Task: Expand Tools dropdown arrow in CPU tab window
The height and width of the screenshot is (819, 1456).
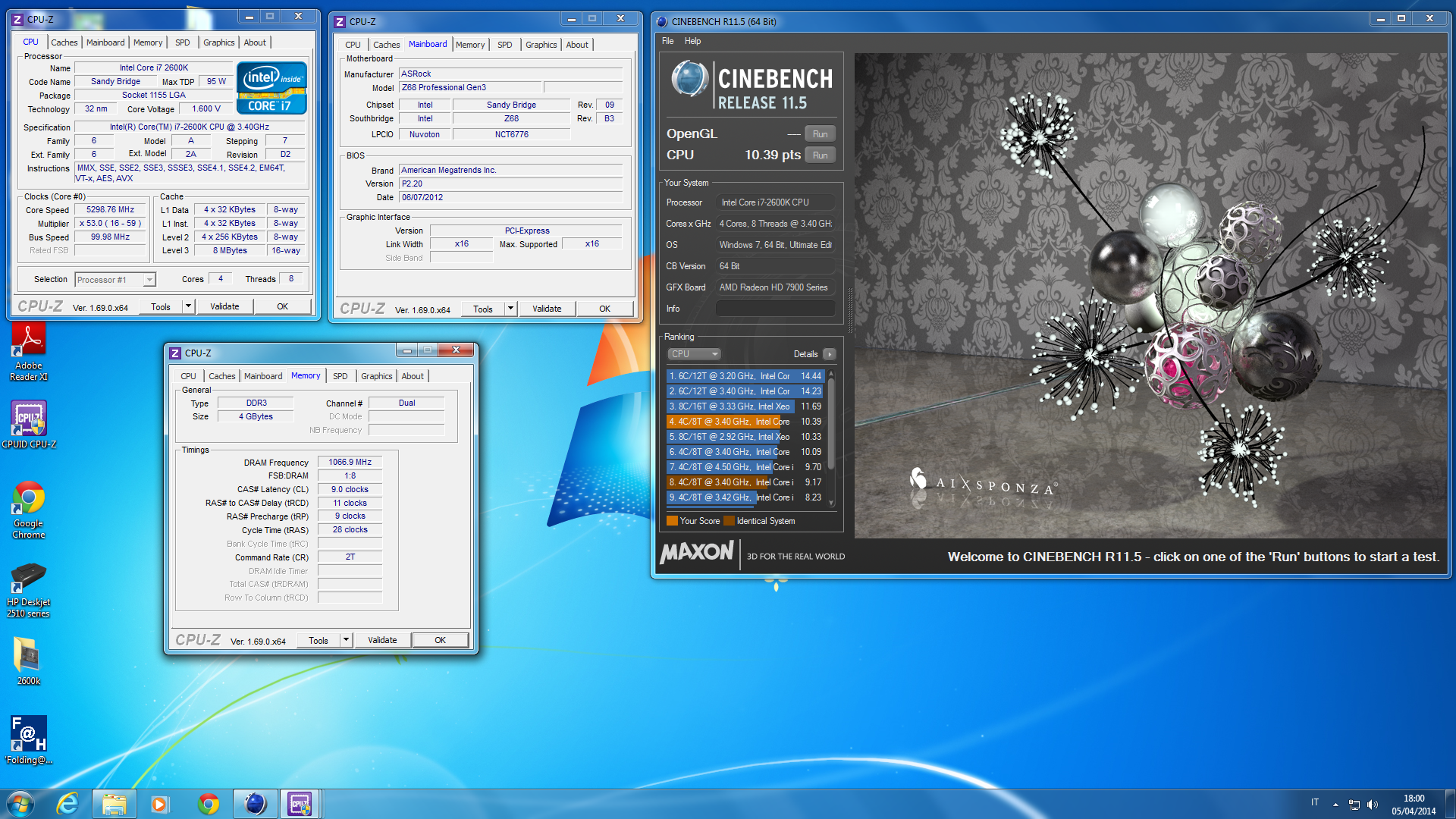Action: pos(188,306)
